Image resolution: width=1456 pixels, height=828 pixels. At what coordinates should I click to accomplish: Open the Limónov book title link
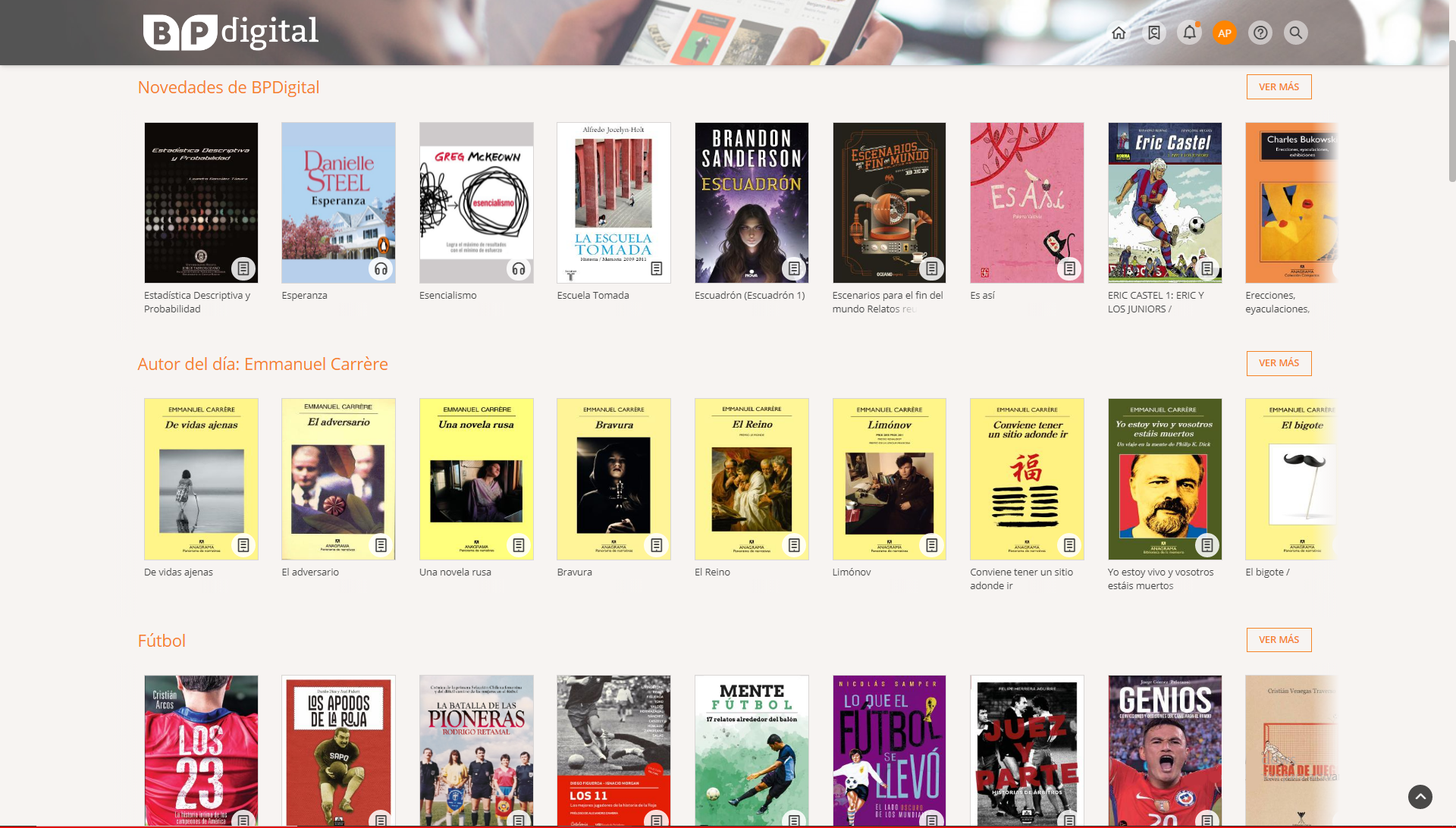852,572
